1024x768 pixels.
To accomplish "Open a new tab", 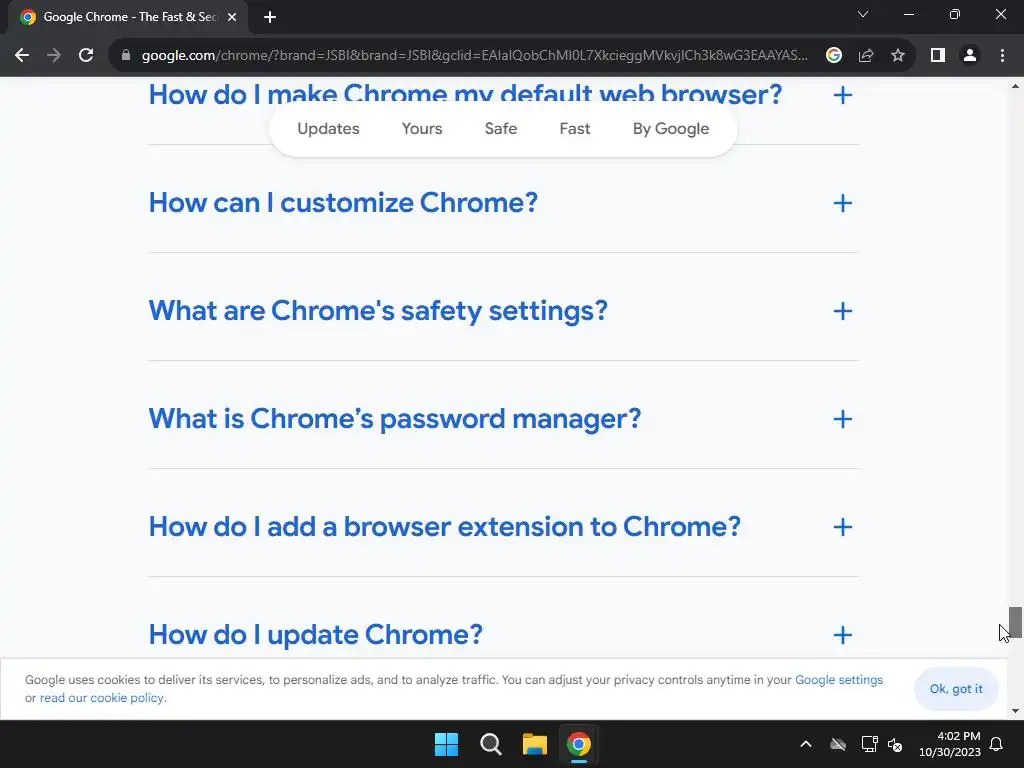I will (x=270, y=18).
